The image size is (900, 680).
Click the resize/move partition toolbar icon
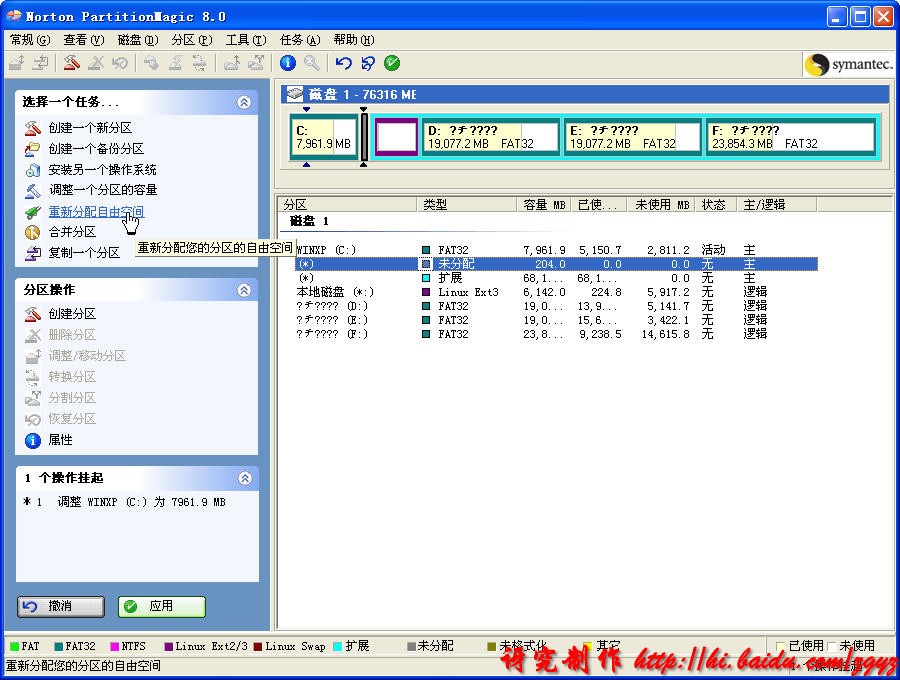[x=17, y=63]
